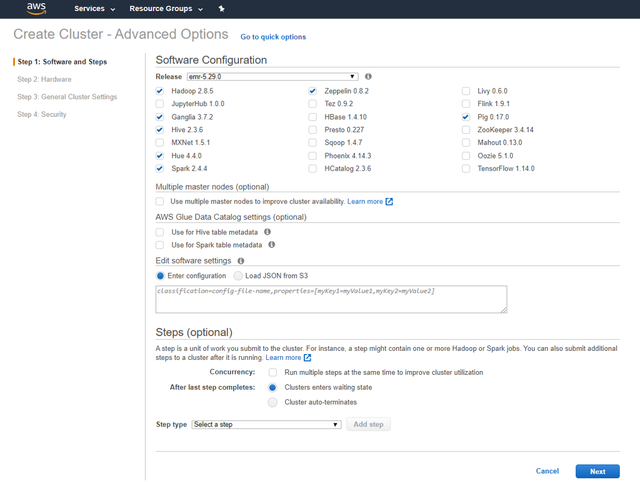Click the AWS logo
This screenshot has width=640, height=482.
click(36, 9)
